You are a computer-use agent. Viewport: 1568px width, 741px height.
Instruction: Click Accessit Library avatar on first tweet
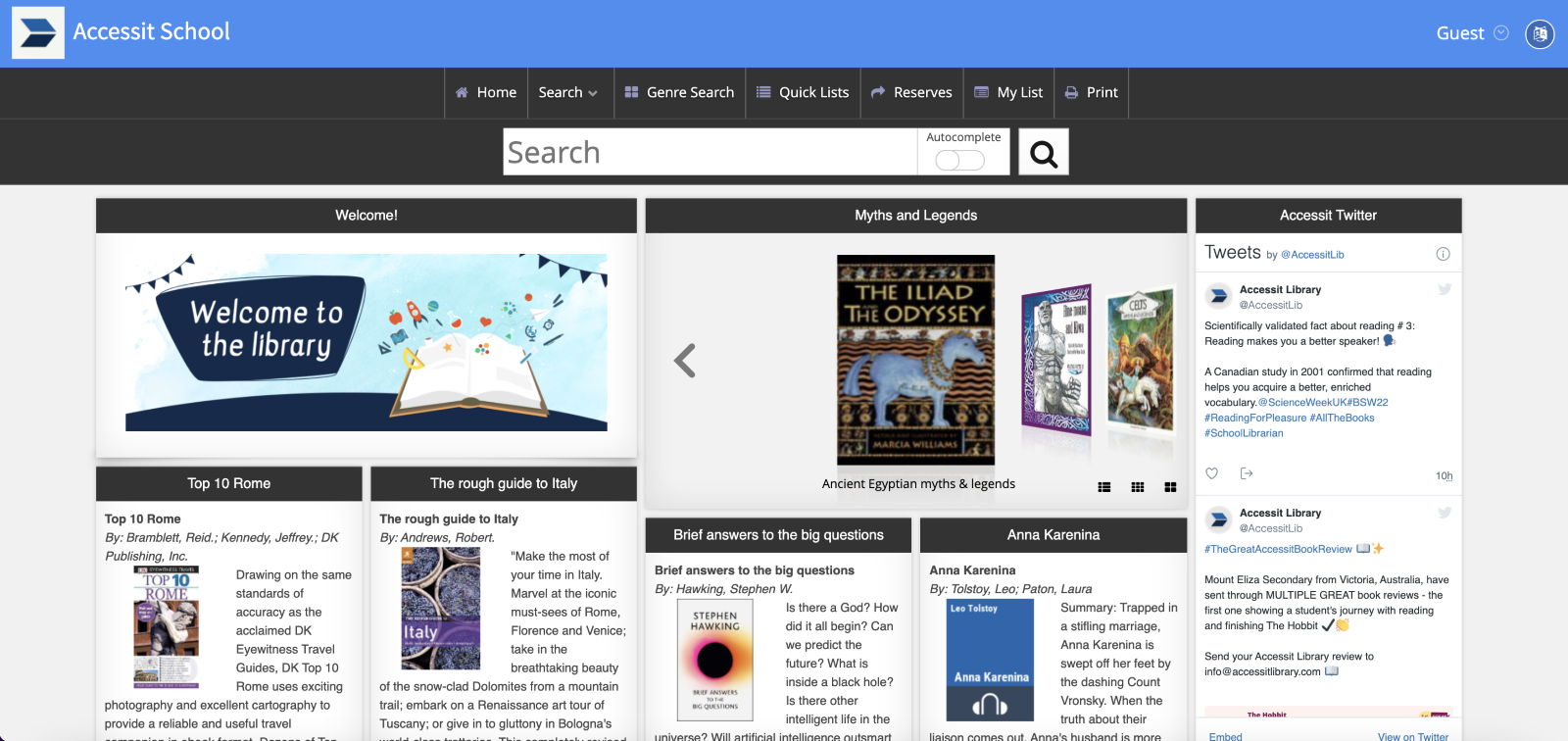click(x=1219, y=296)
